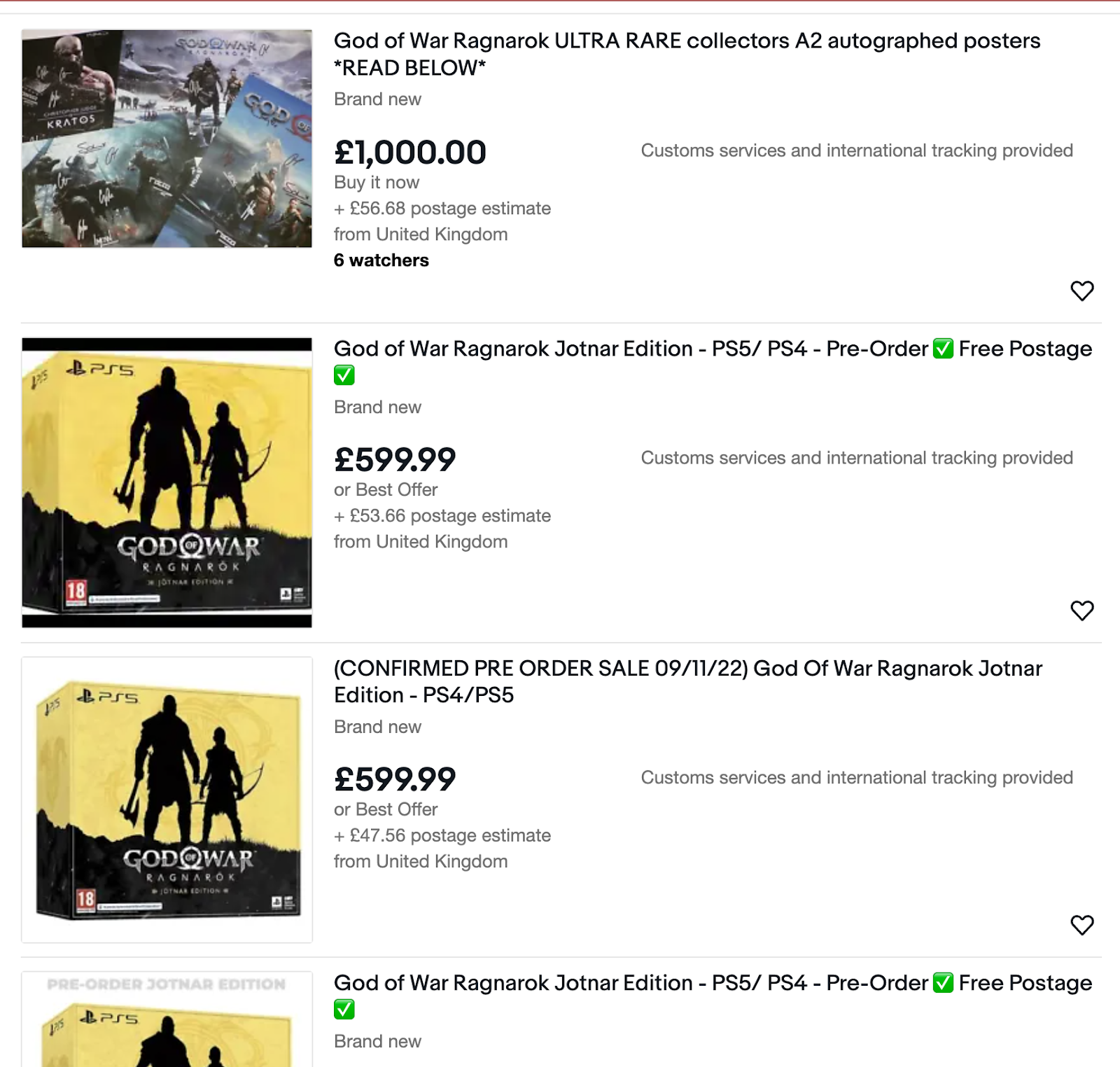This screenshot has height=1067, width=1120.
Task: Click the £56.68 postage estimate text
Action: (x=442, y=209)
